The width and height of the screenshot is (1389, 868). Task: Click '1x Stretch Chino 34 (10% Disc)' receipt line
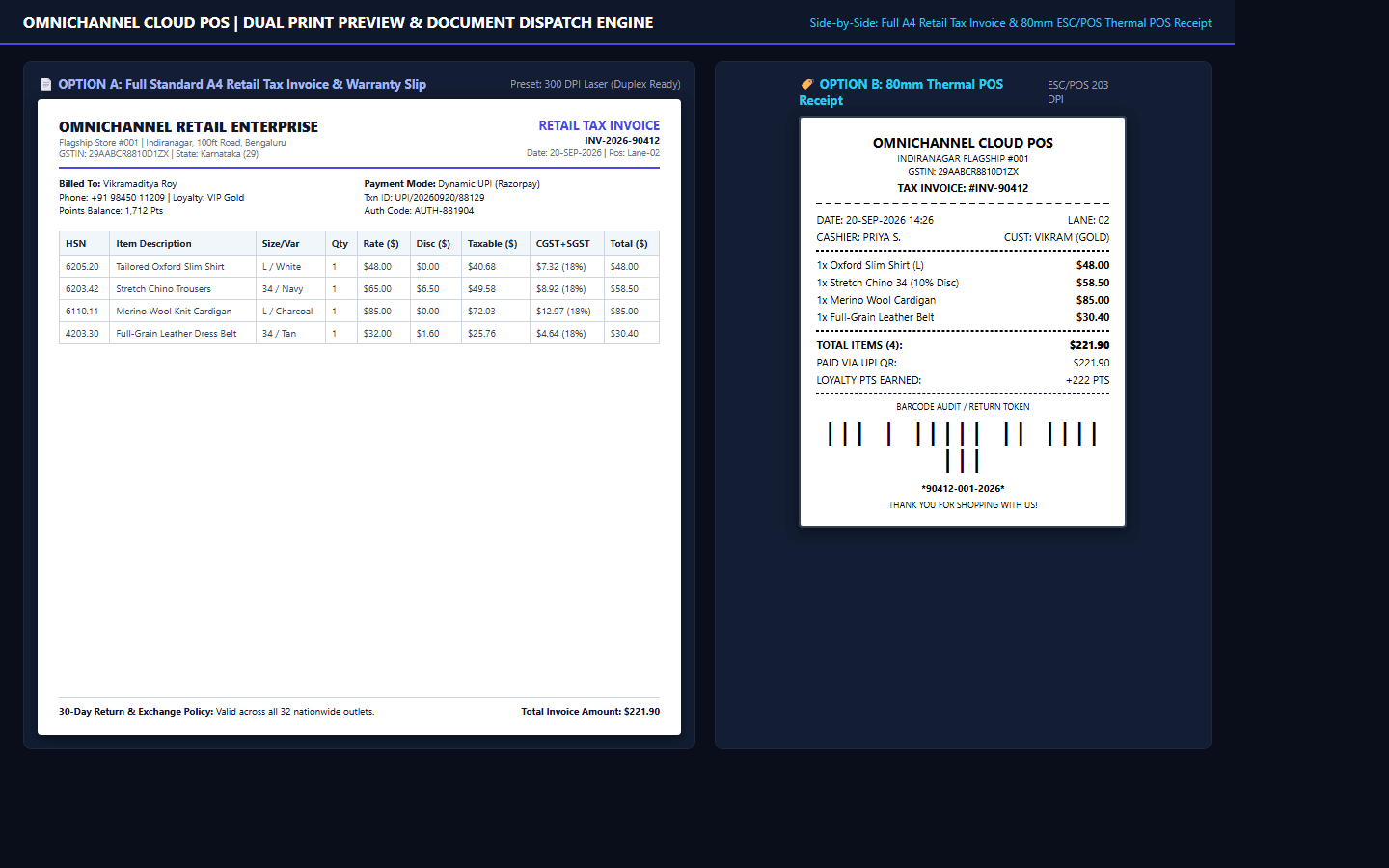963,283
